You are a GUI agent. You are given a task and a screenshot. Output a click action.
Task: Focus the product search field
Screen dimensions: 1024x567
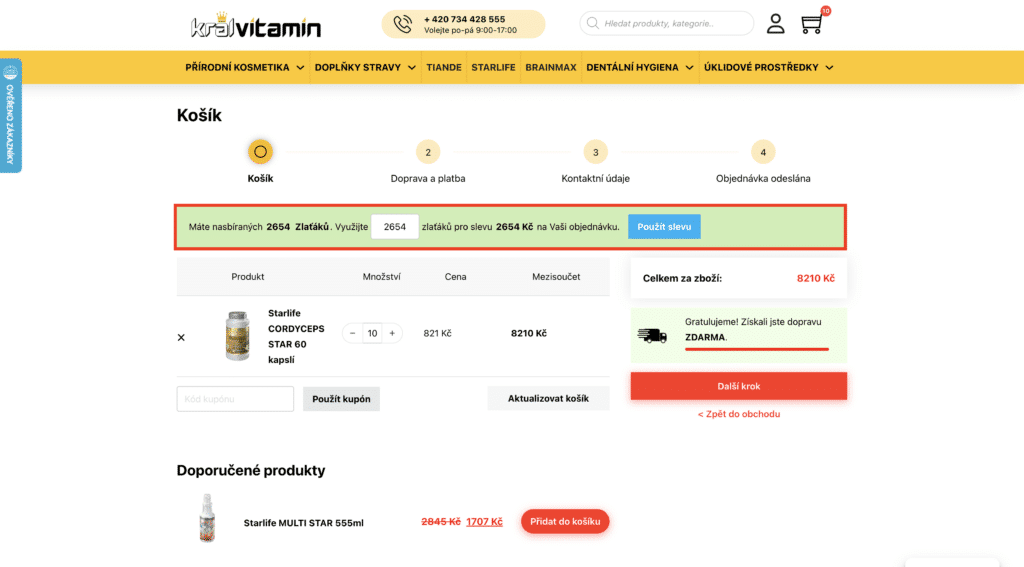(667, 24)
